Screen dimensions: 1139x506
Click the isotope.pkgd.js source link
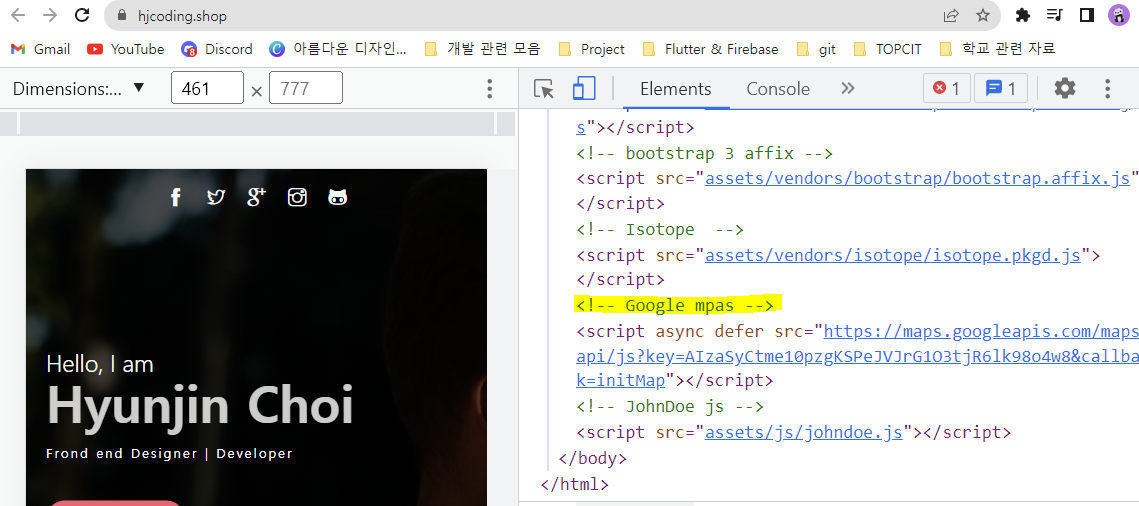[894, 255]
